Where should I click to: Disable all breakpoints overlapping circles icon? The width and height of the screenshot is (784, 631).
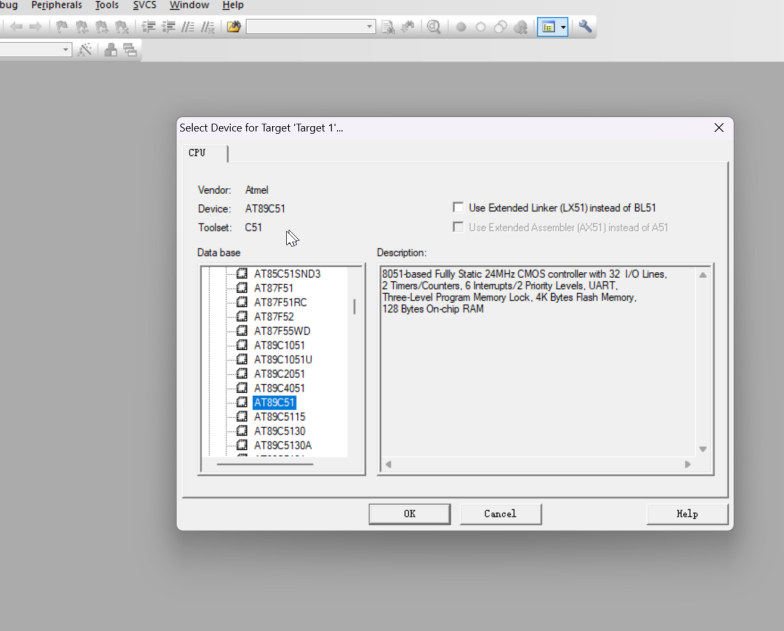point(500,27)
